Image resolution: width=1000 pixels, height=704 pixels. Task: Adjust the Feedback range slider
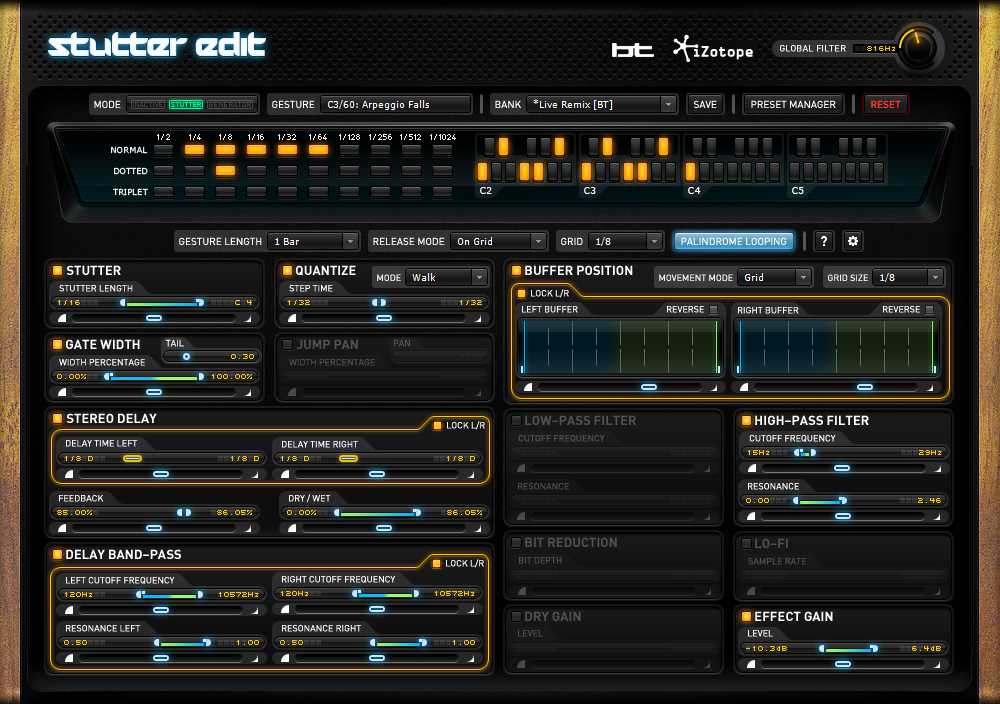click(184, 512)
